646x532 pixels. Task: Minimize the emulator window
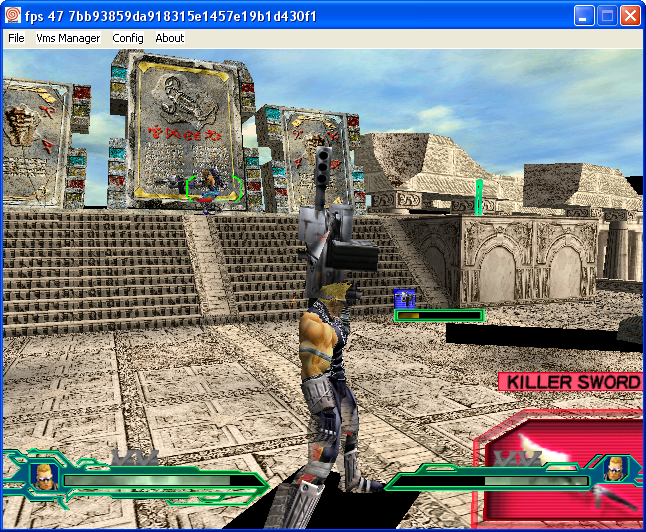tap(584, 16)
